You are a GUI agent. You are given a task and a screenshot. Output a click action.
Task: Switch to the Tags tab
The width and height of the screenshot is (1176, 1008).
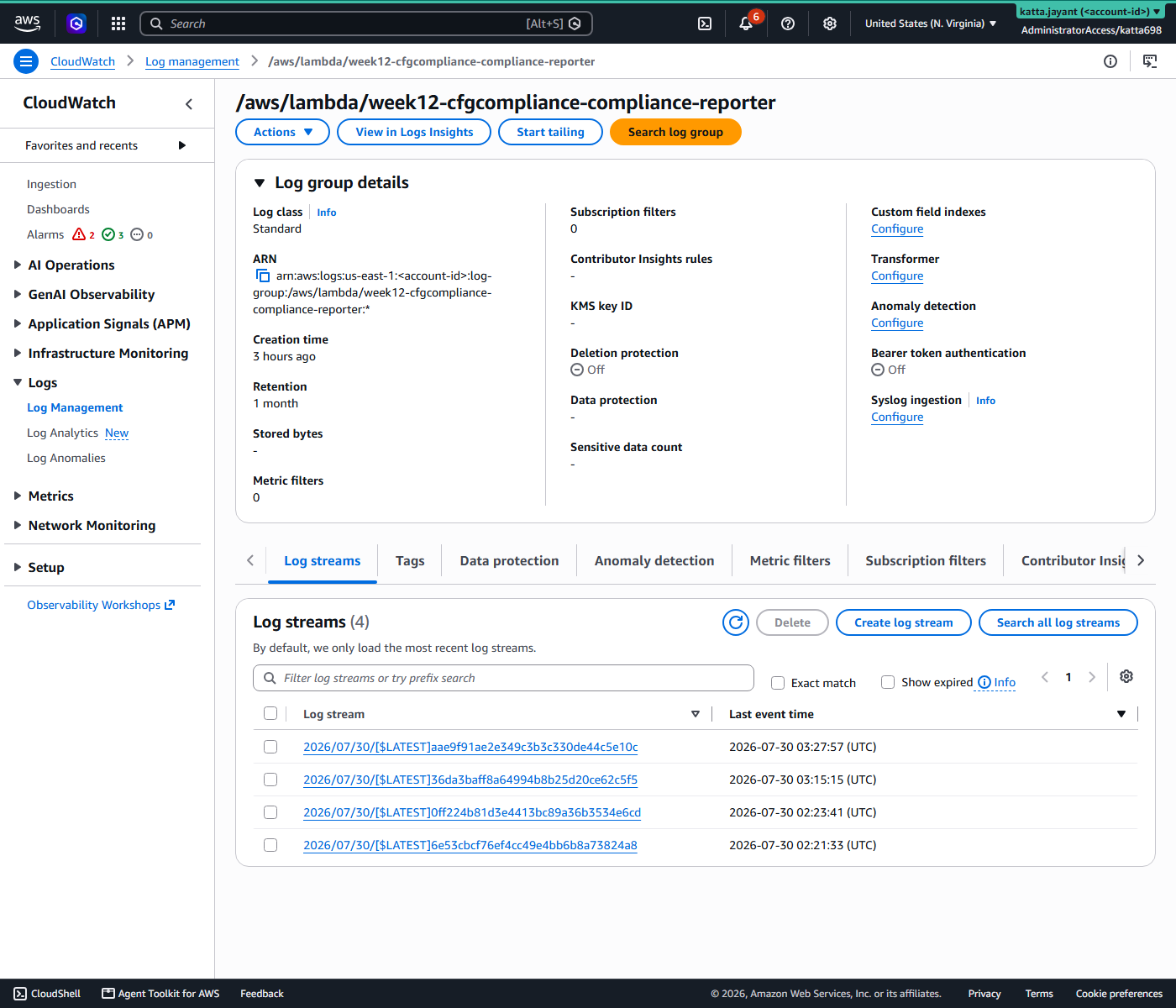(x=410, y=561)
